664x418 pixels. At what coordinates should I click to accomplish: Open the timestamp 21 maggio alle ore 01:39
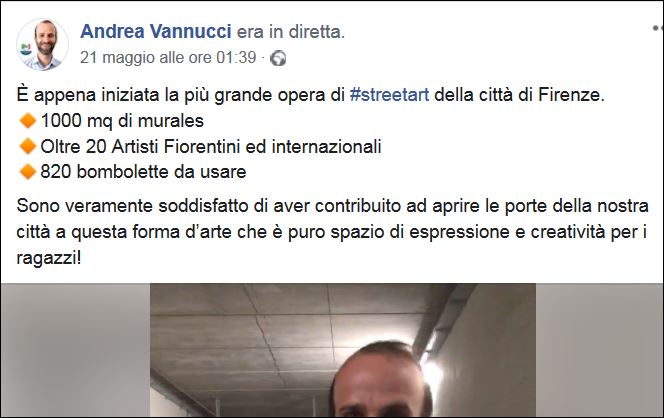point(168,57)
